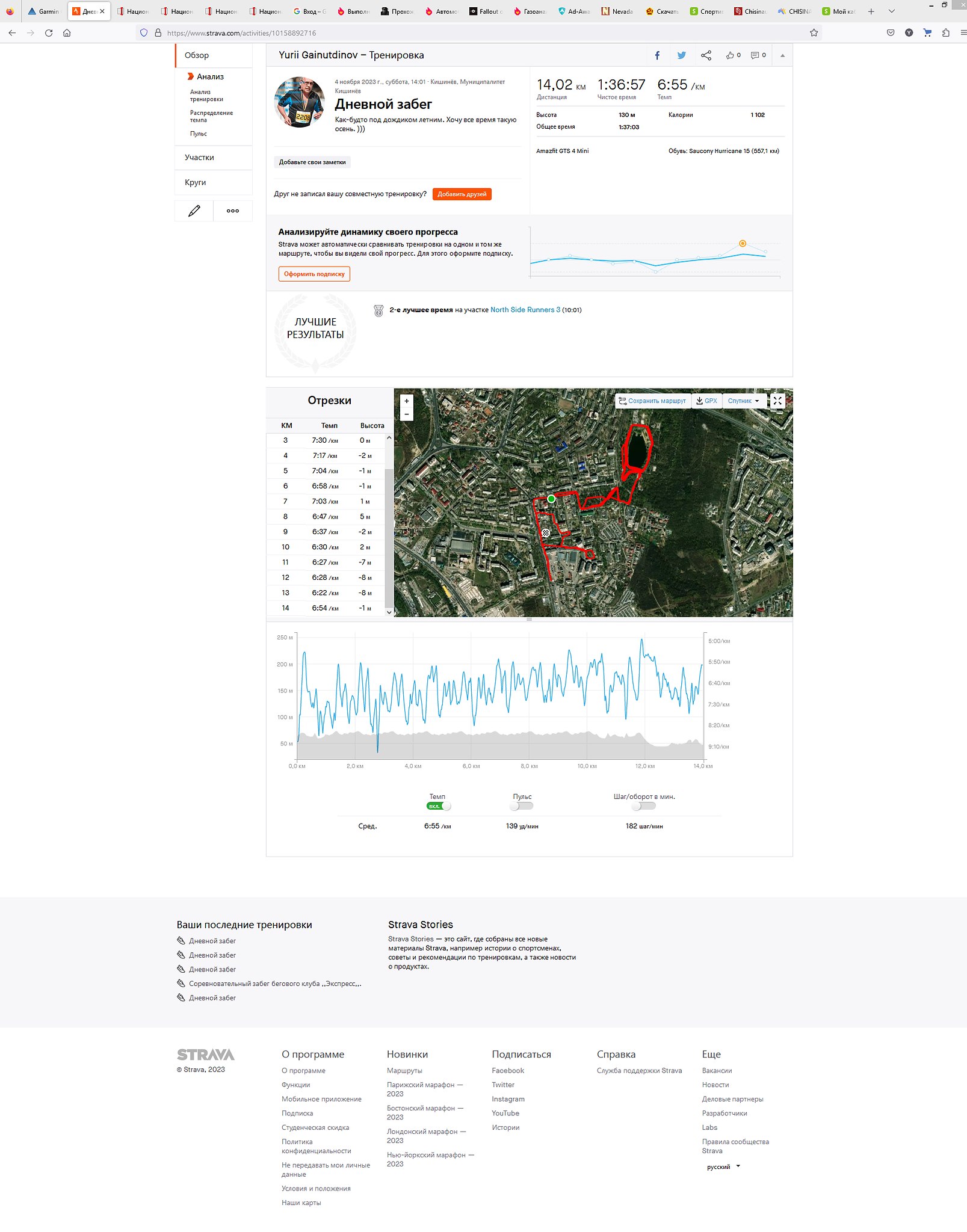
Task: Zoom in on the map
Action: [x=407, y=401]
